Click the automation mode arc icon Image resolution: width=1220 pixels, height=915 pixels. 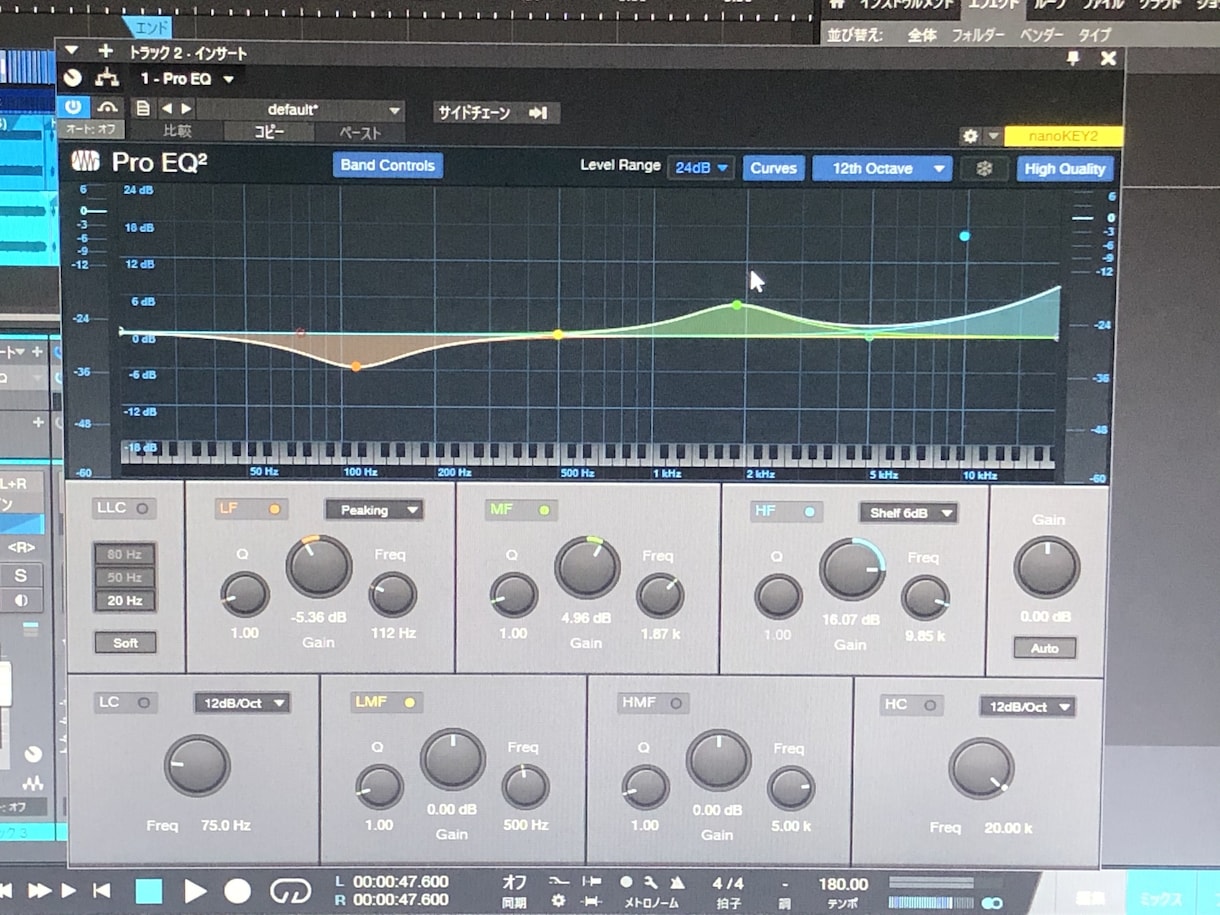tap(108, 108)
